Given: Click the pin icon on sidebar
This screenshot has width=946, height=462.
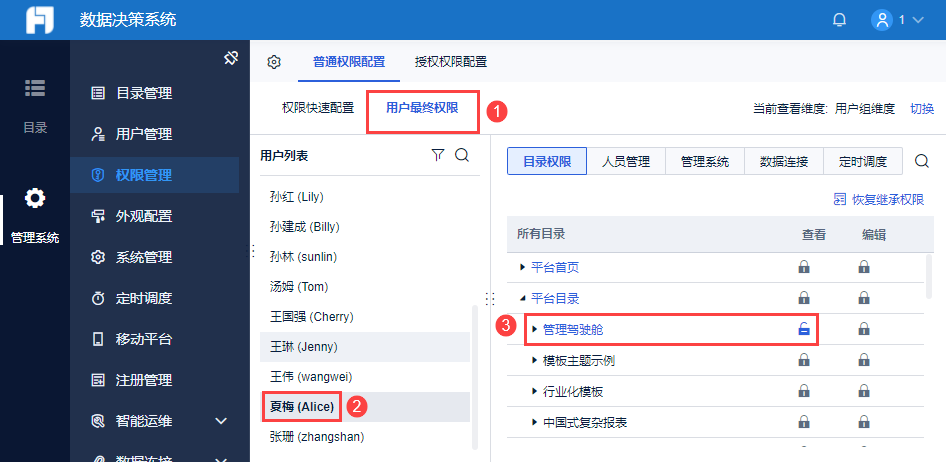Looking at the screenshot, I should tap(230, 59).
